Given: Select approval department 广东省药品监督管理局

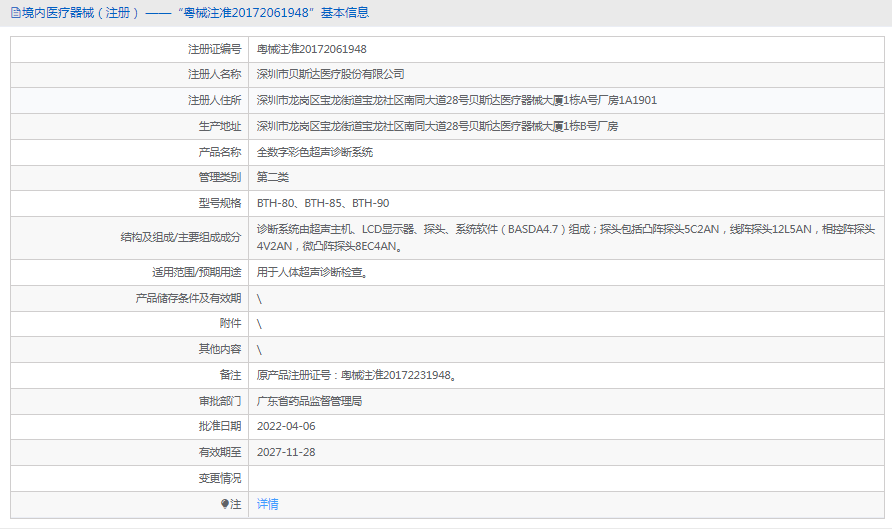Looking at the screenshot, I should click(309, 402).
